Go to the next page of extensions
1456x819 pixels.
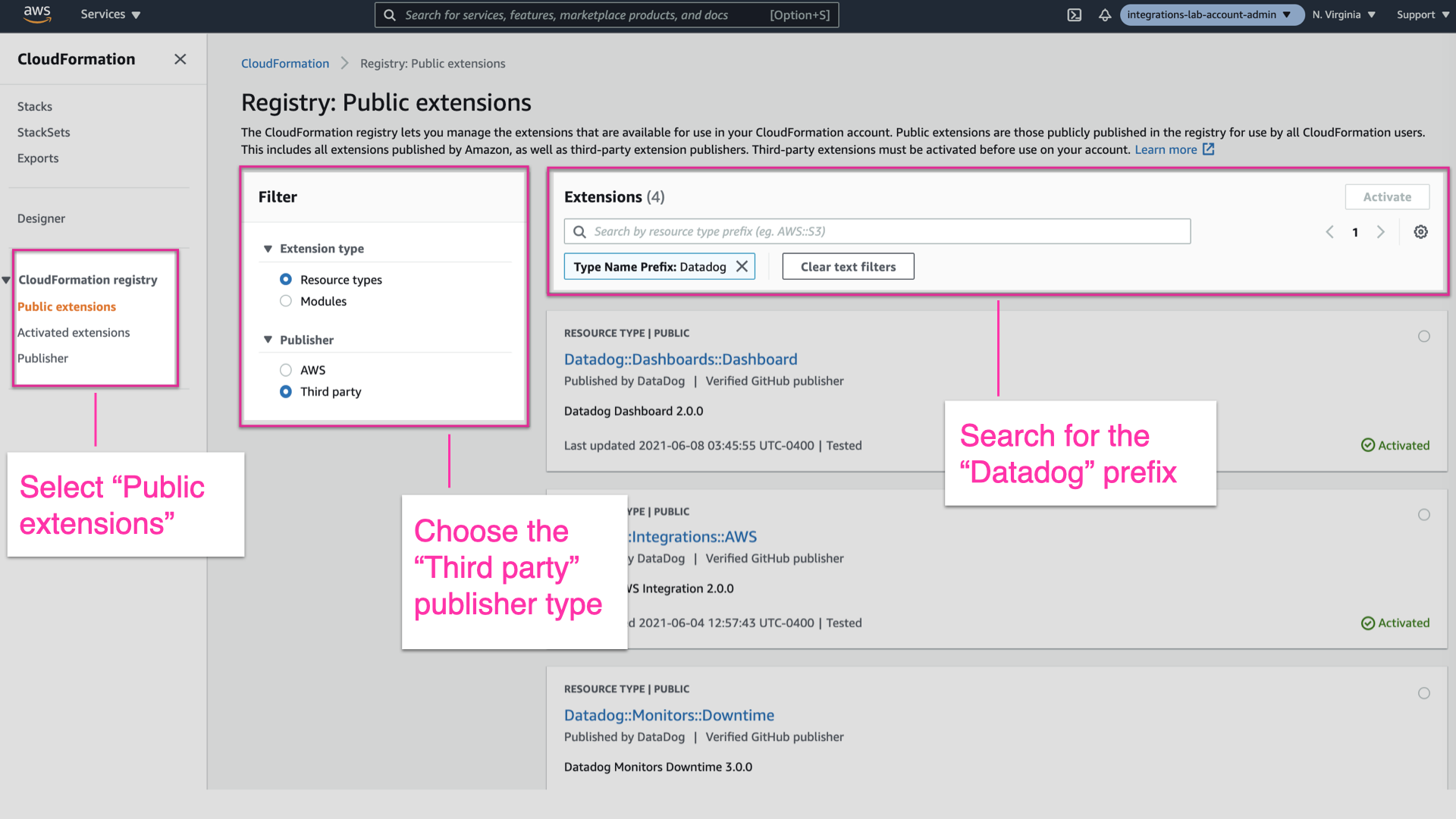coord(1380,232)
